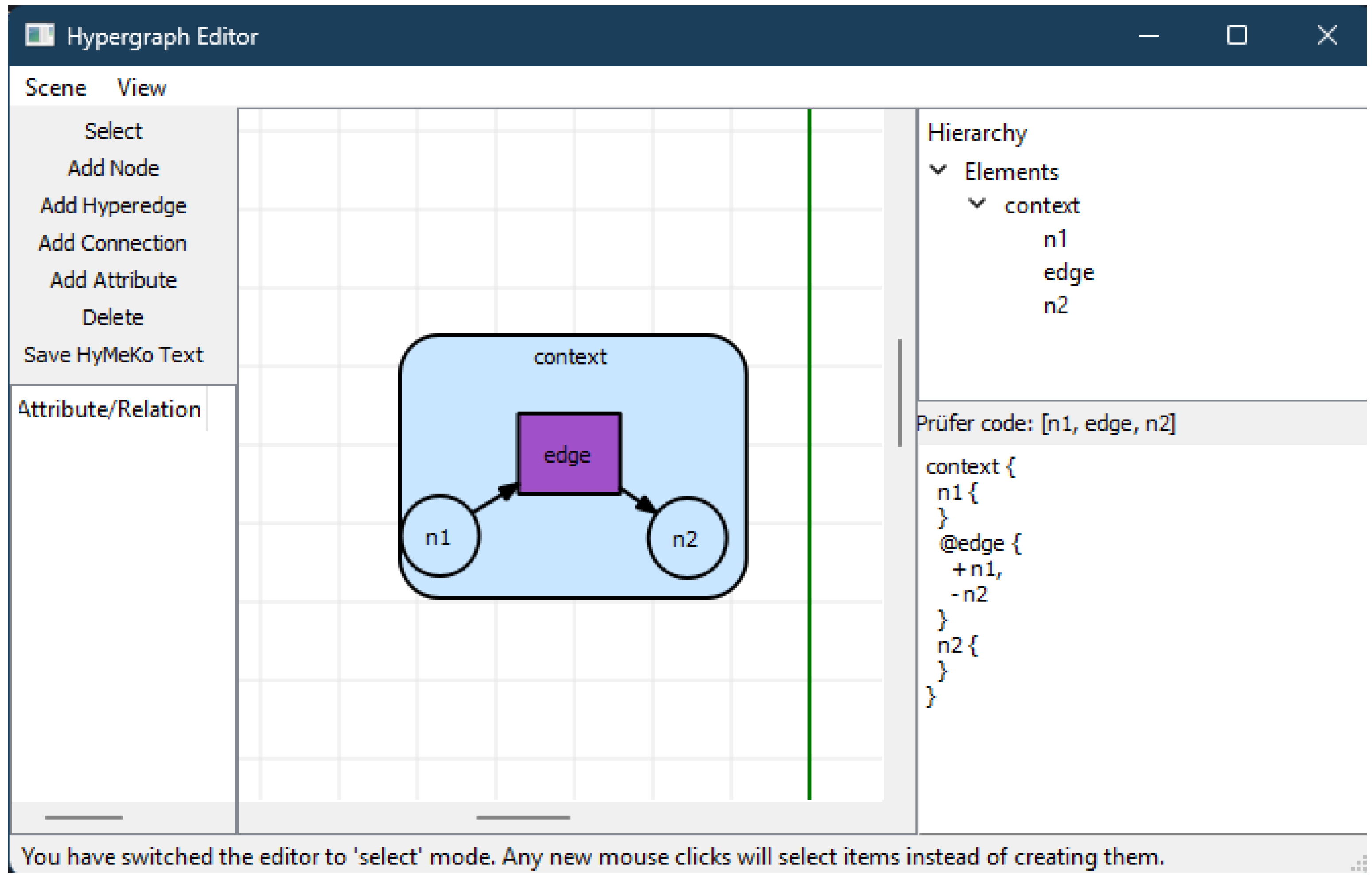
Task: Select edge in the Hierarchy tree
Action: (1068, 273)
